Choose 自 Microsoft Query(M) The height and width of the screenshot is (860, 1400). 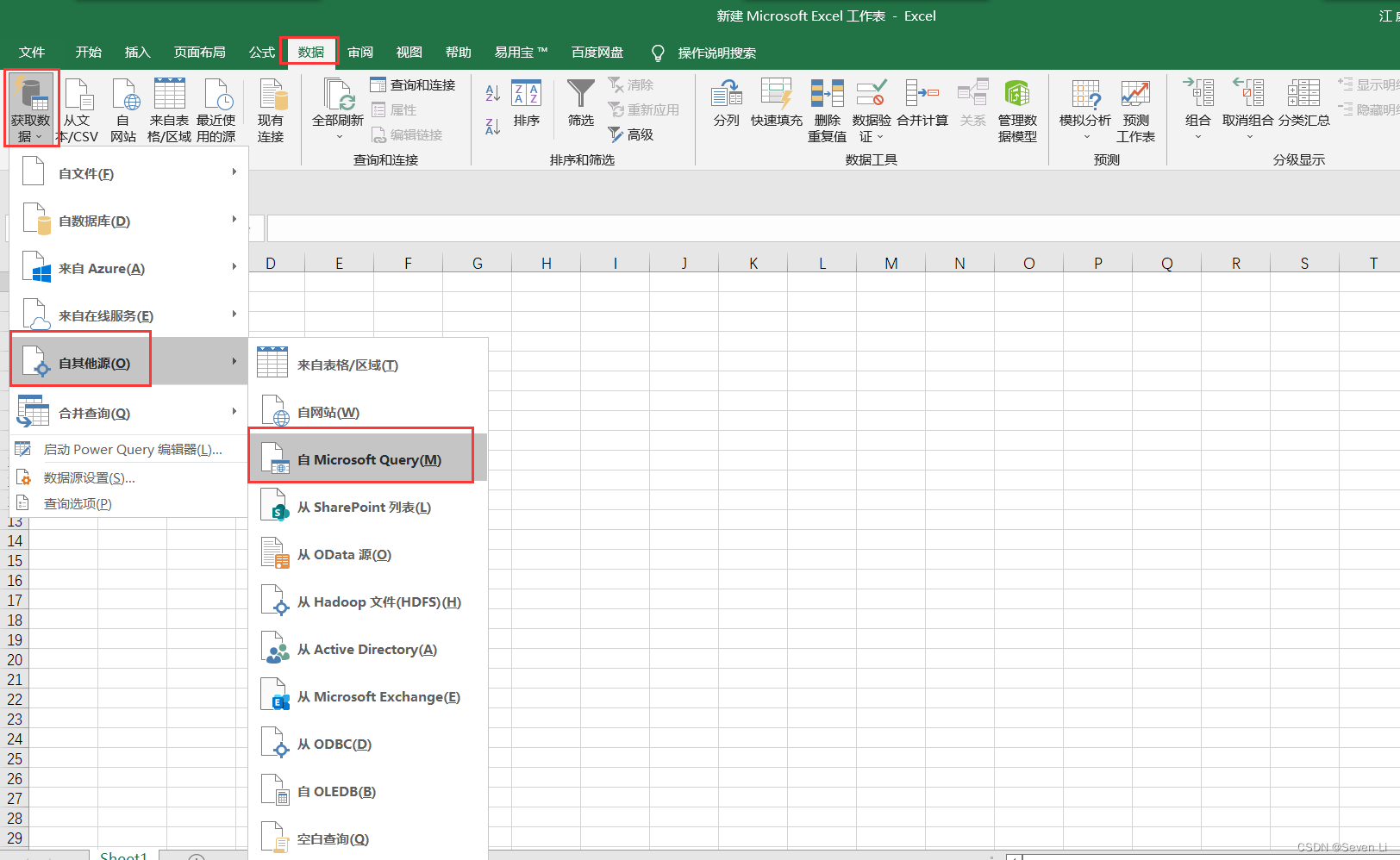click(x=368, y=459)
